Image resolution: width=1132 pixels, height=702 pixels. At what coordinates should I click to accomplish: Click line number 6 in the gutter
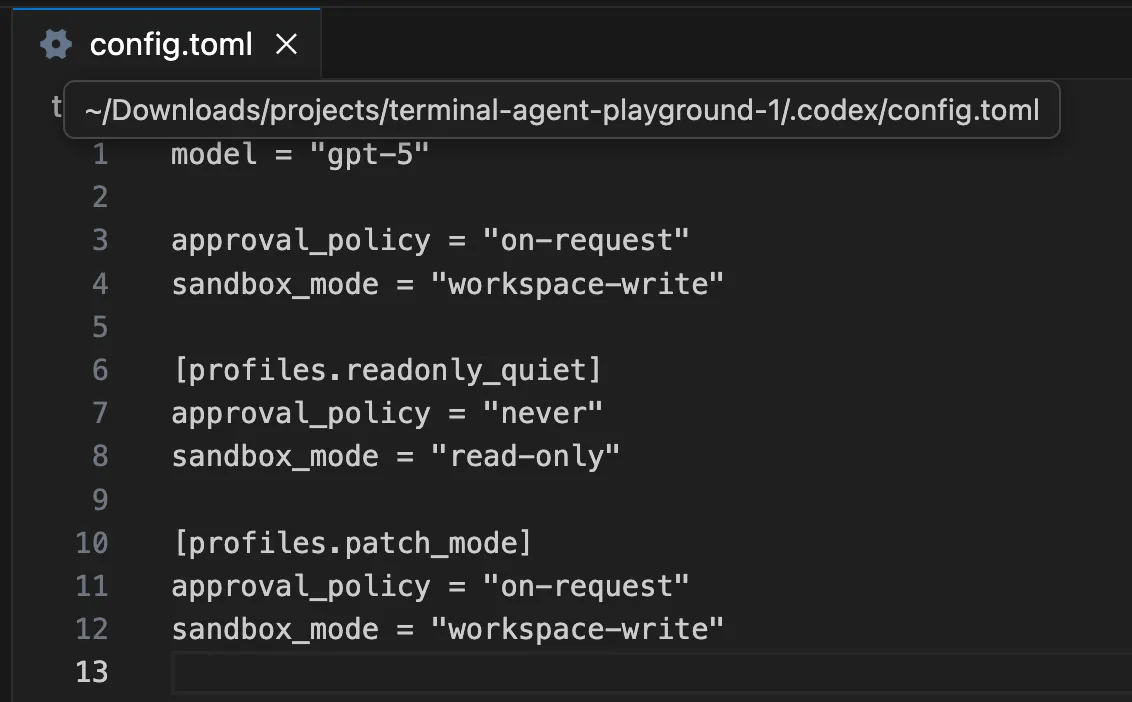pos(99,370)
